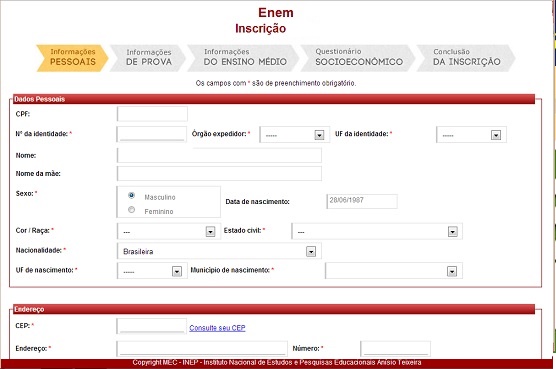The image size is (556, 369).
Task: Open the Município de nascimento dropdown
Action: pyautogui.click(x=394, y=271)
